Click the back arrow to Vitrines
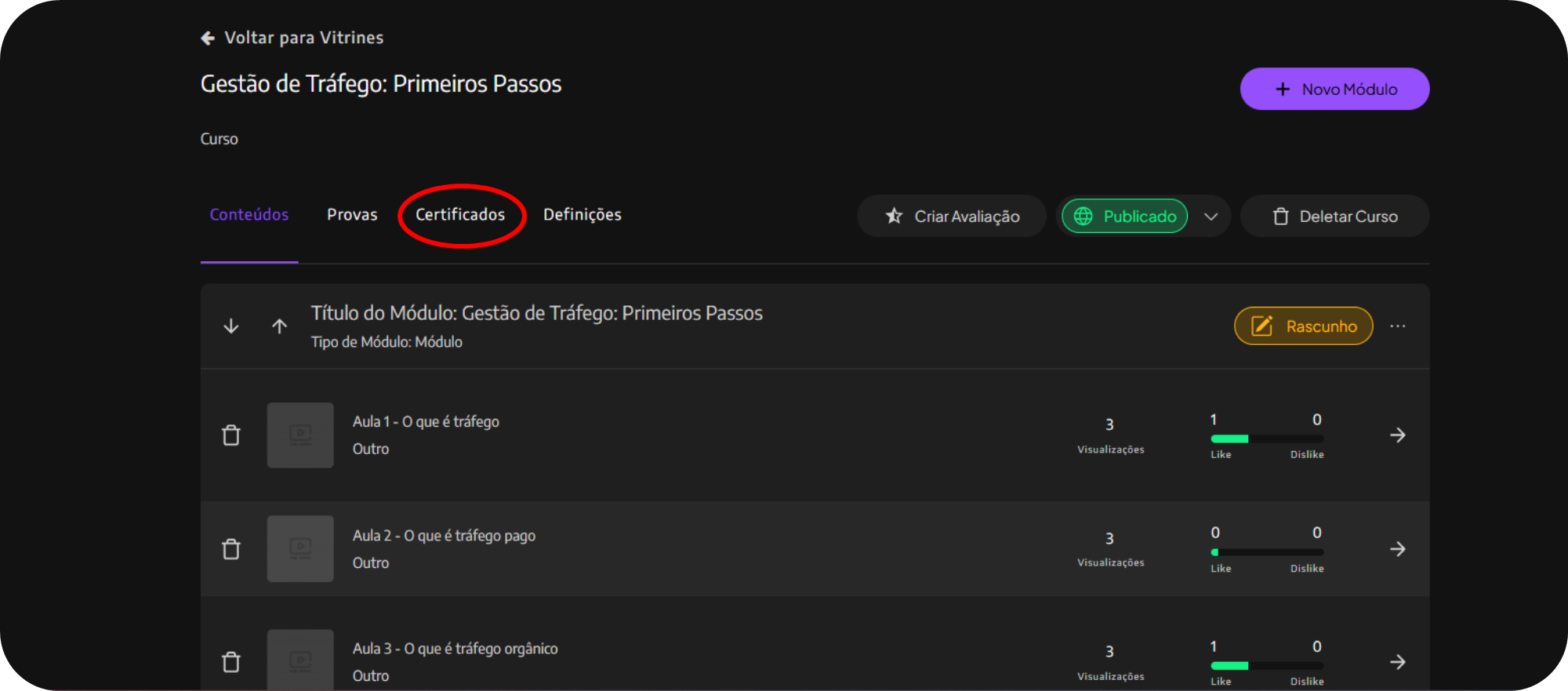Image resolution: width=1568 pixels, height=691 pixels. 208,38
